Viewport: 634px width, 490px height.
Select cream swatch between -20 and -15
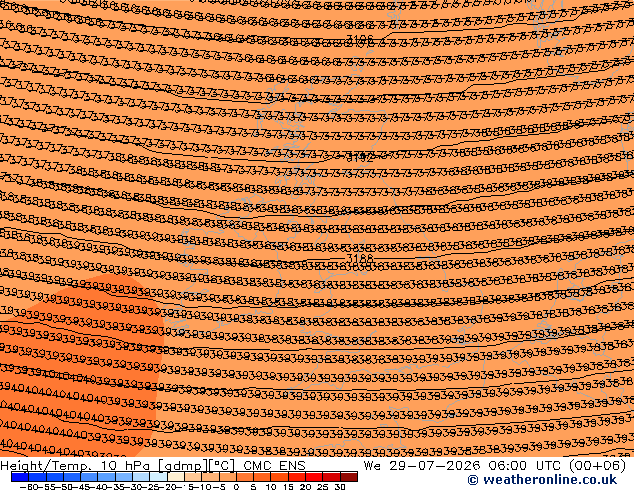pyautogui.click(x=176, y=477)
